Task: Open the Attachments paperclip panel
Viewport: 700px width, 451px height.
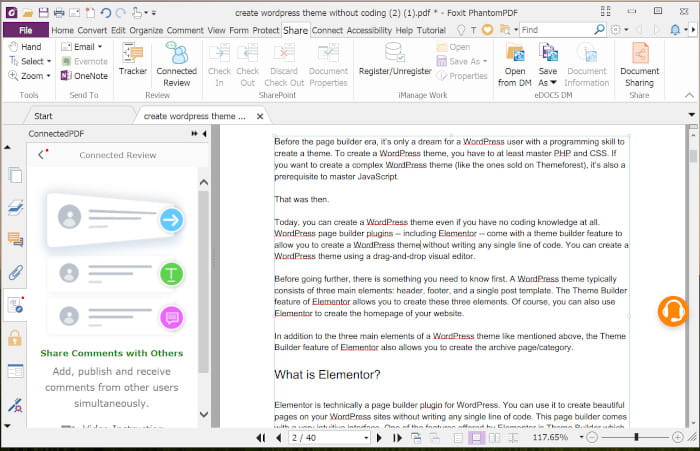Action: pos(16,272)
